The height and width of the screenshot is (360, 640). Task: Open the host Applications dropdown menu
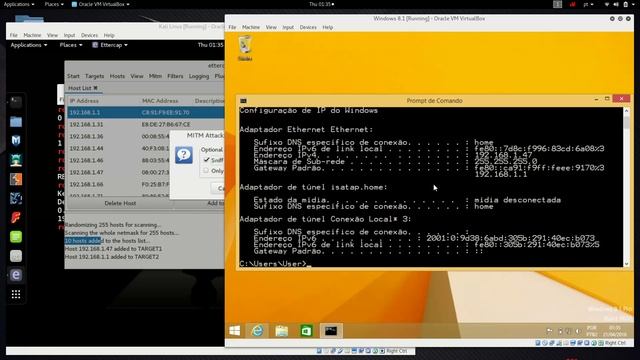coord(19,4)
